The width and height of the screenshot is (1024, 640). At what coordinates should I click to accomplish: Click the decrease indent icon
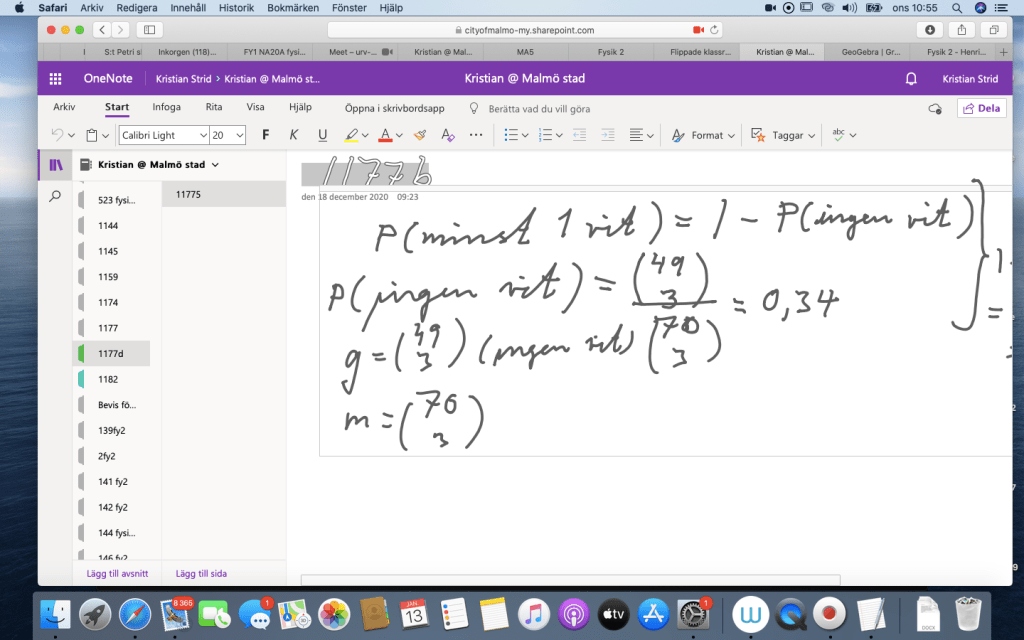click(579, 135)
